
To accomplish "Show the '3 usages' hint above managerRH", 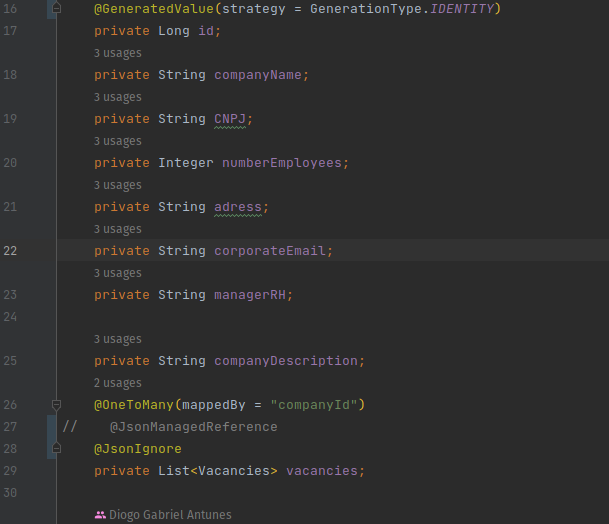I will tap(118, 273).
